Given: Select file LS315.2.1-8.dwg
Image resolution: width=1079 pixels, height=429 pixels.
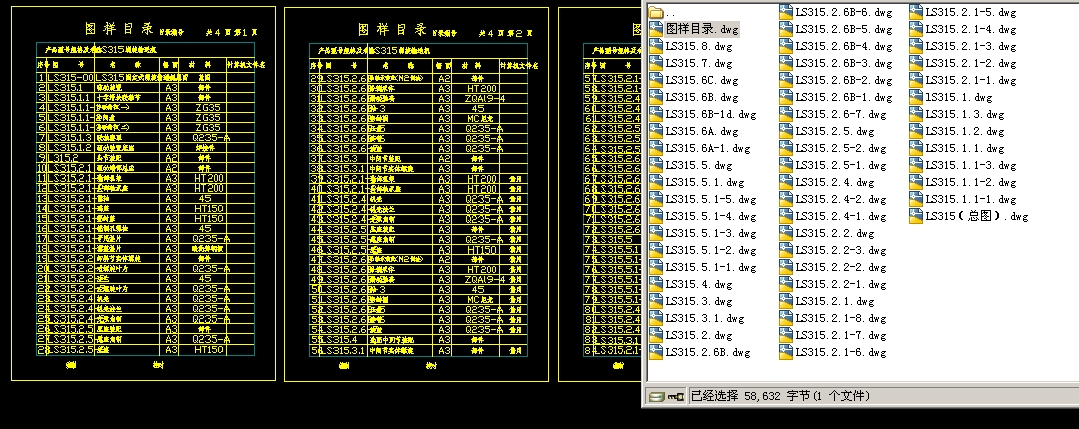Looking at the screenshot, I should 833,317.
